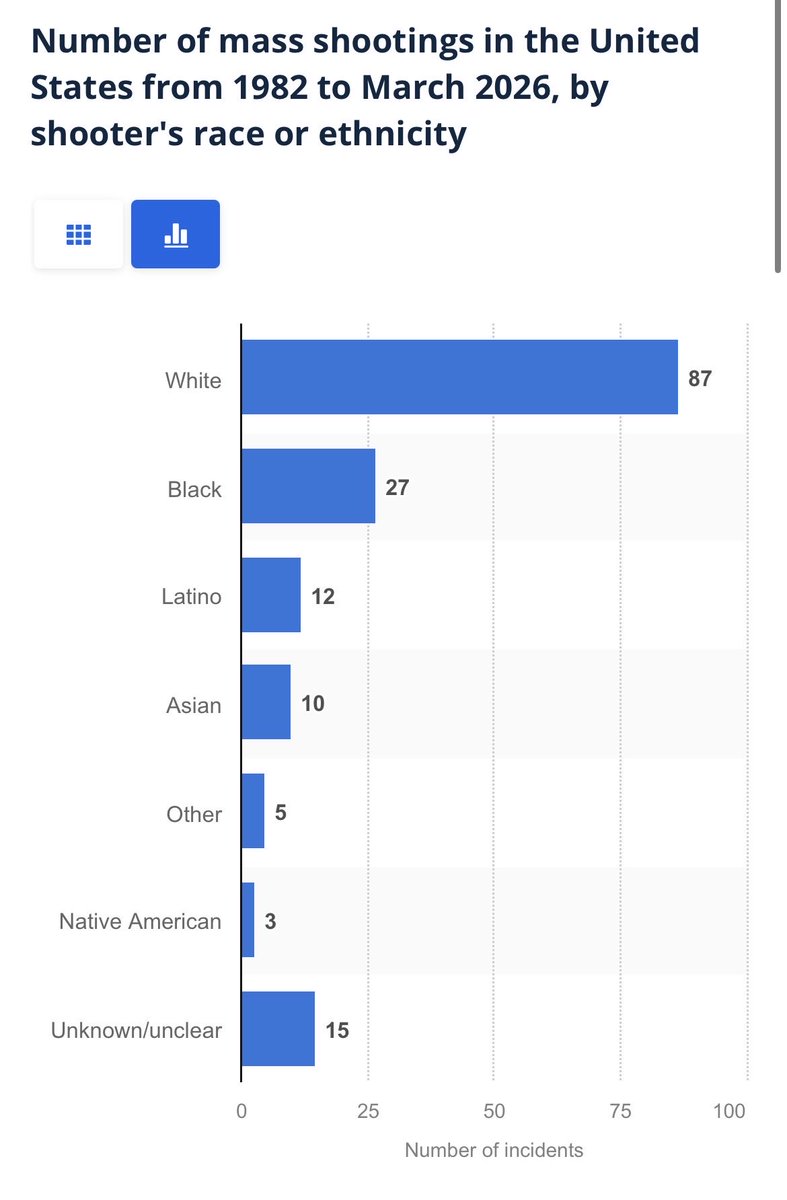Switch to the table view icon
The image size is (787, 1200).
tap(78, 234)
